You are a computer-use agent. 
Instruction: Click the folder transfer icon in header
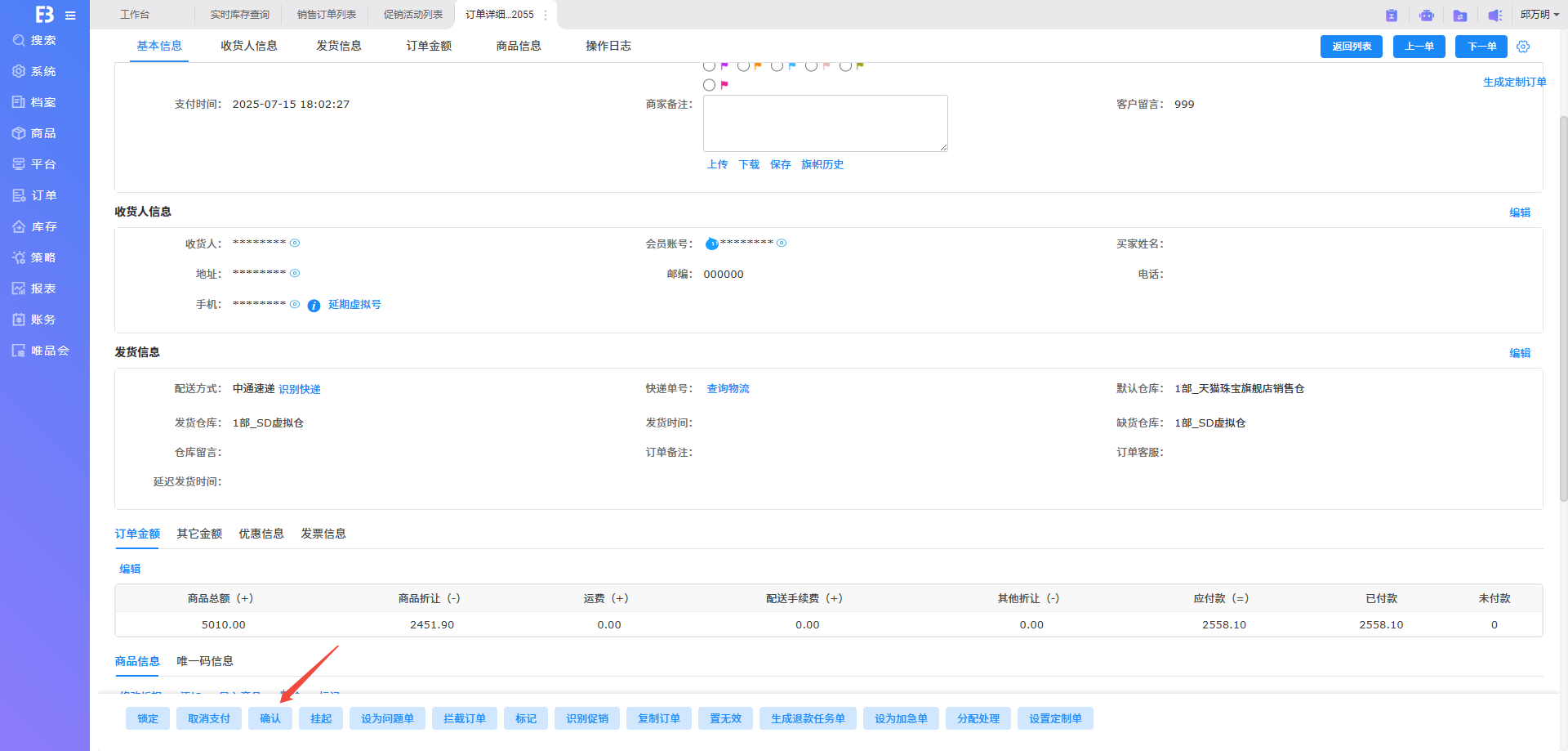pyautogui.click(x=1460, y=16)
